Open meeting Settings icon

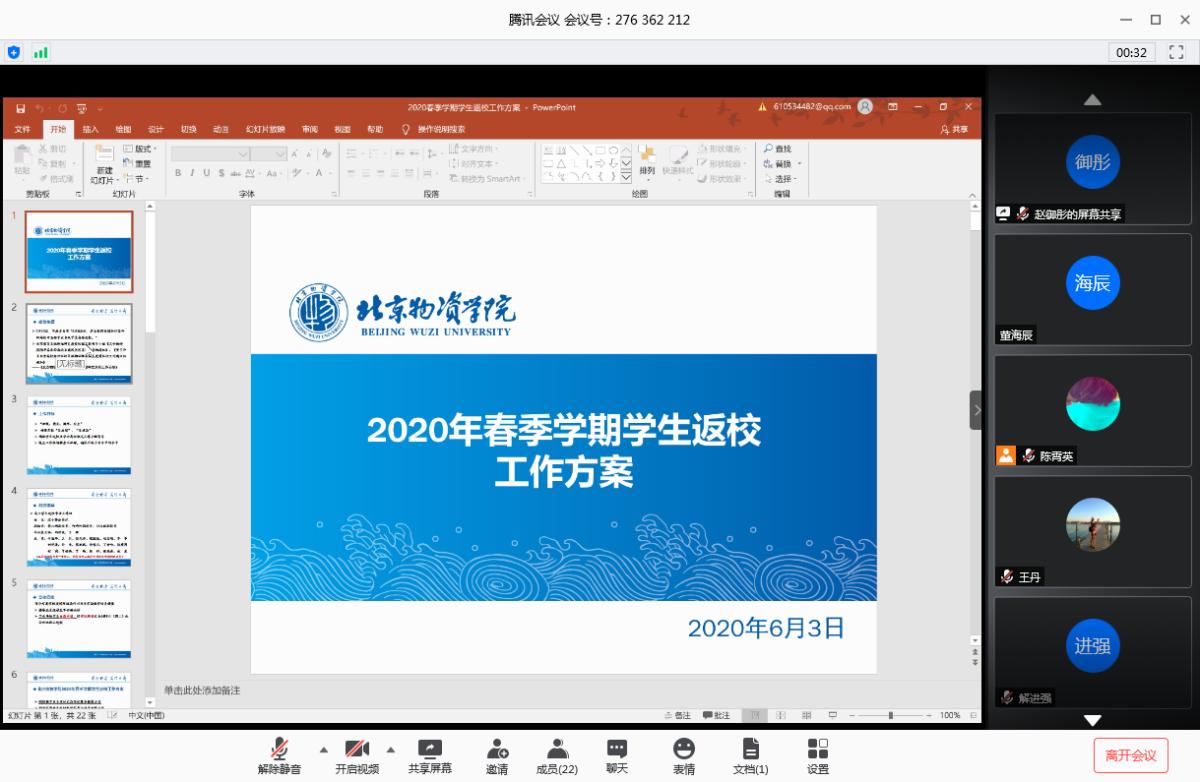coord(817,749)
